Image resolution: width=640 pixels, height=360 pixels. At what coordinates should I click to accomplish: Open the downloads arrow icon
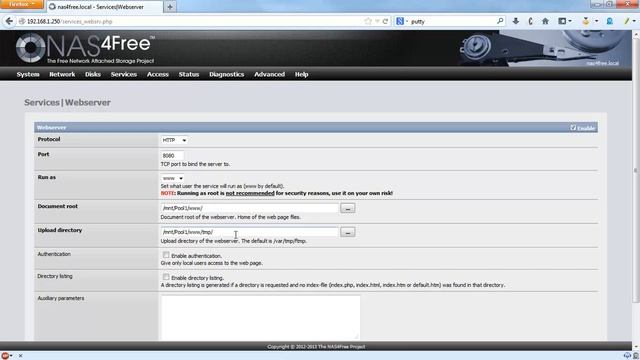pyautogui.click(x=516, y=21)
